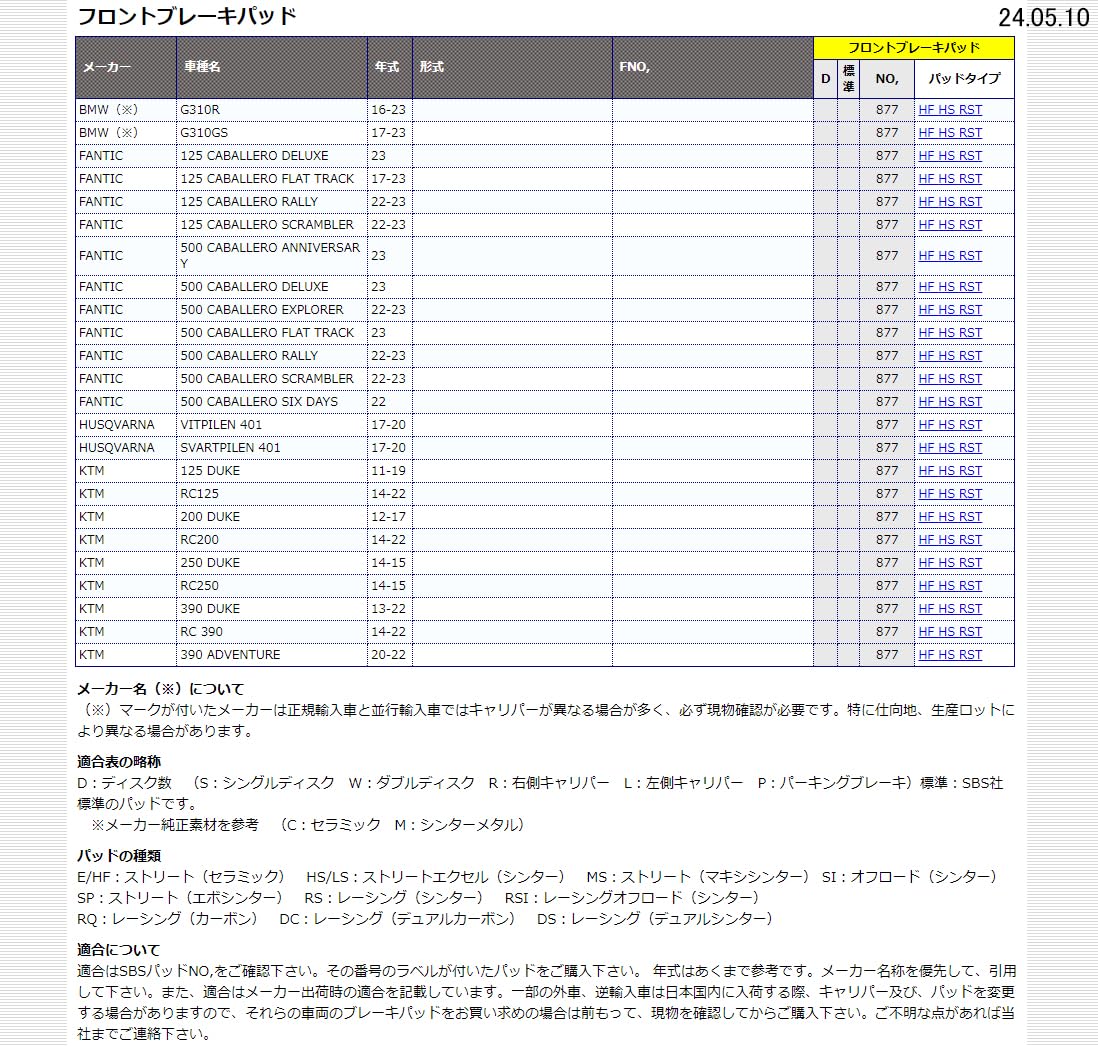1098x1046 pixels.
Task: Click the 877 number in 390 ADVENTURE row
Action: 887,655
